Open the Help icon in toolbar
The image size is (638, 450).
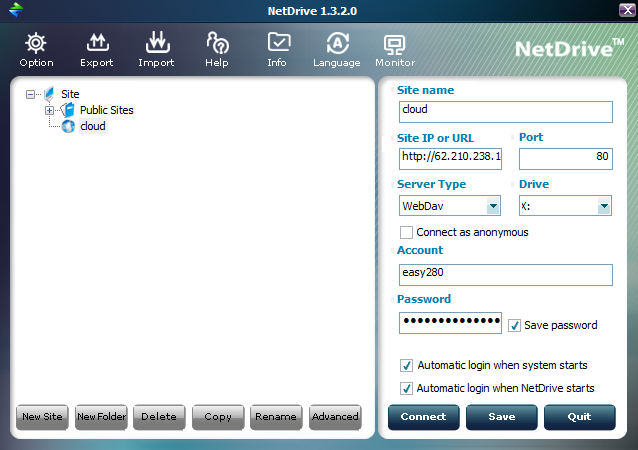pos(217,43)
